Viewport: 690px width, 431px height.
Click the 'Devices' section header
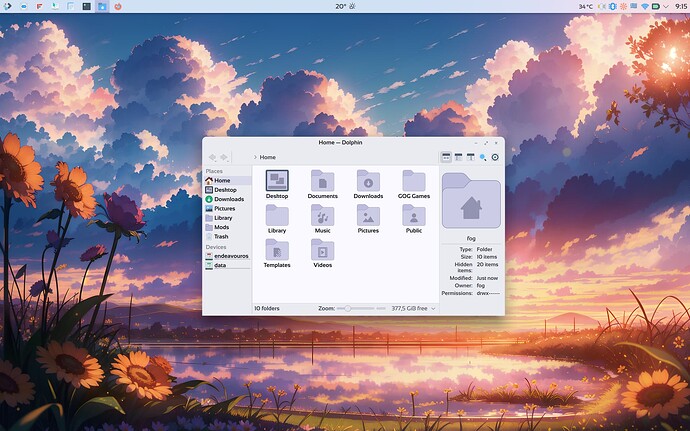[216, 247]
